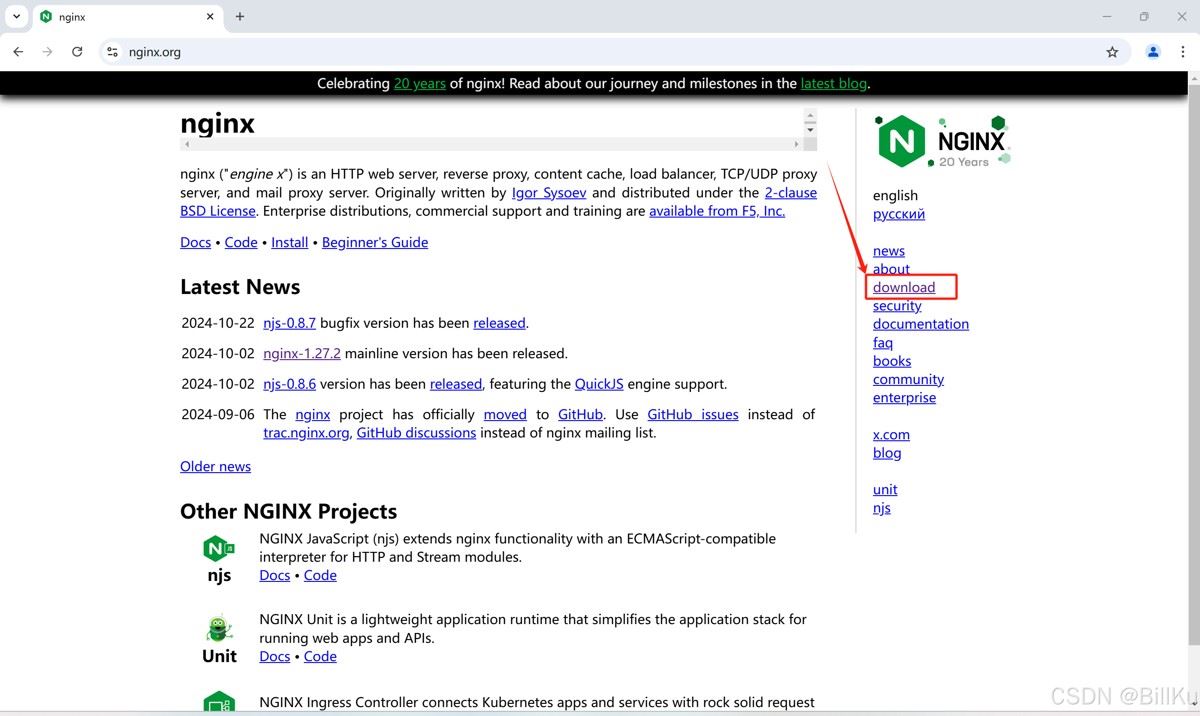
Task: Open the Igor Sysoev link
Action: tap(549, 193)
